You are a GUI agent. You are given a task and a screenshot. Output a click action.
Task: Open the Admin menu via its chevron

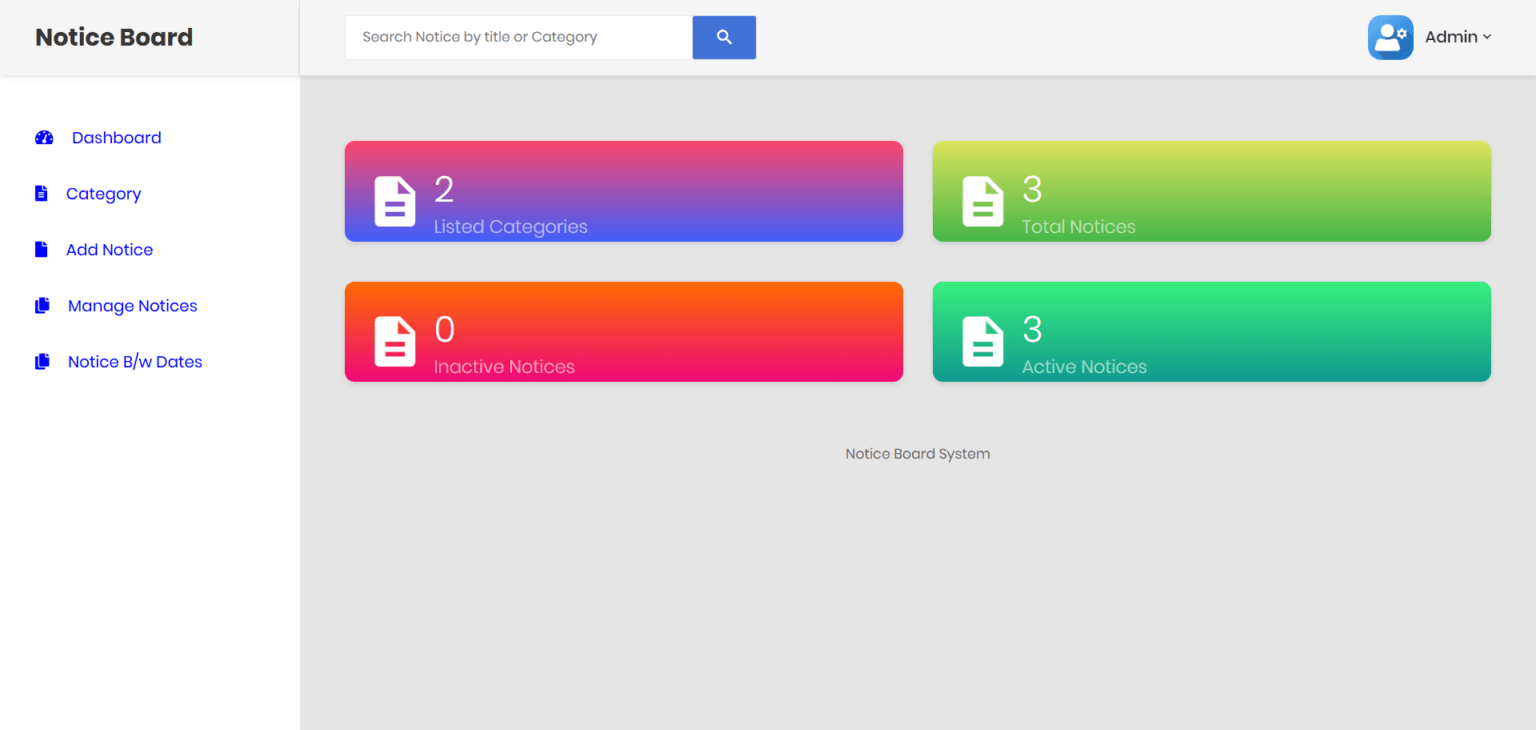click(x=1488, y=37)
